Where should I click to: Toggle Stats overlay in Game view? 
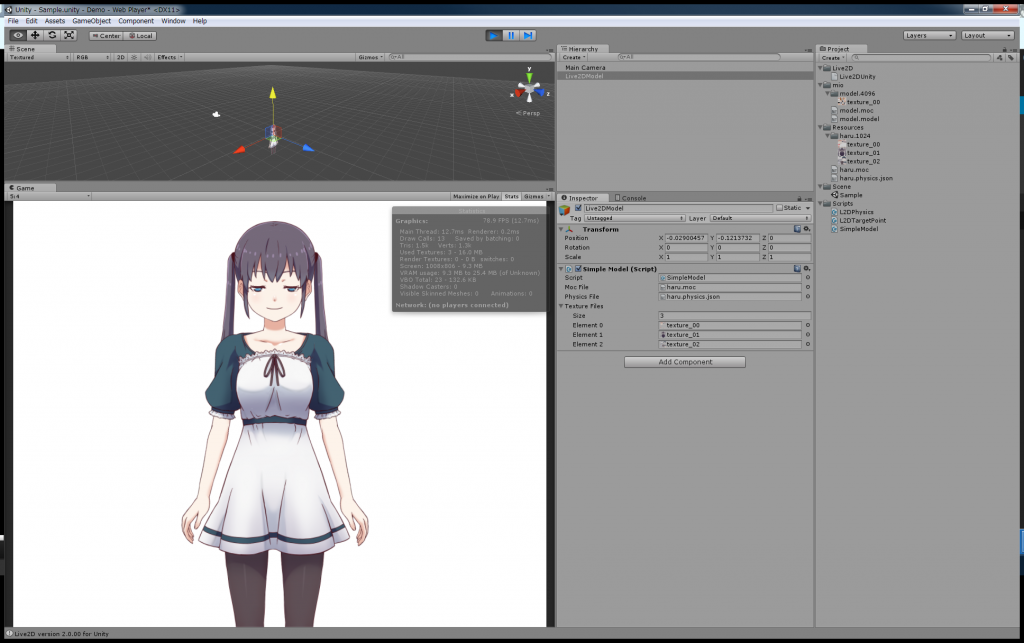click(x=511, y=196)
